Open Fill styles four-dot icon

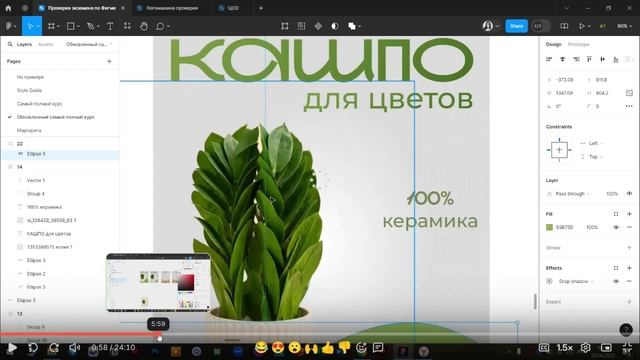(x=616, y=214)
